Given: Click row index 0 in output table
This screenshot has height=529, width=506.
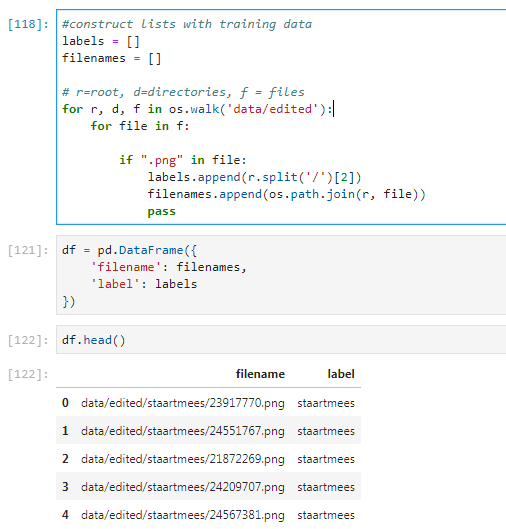Looking at the screenshot, I should tap(65, 403).
